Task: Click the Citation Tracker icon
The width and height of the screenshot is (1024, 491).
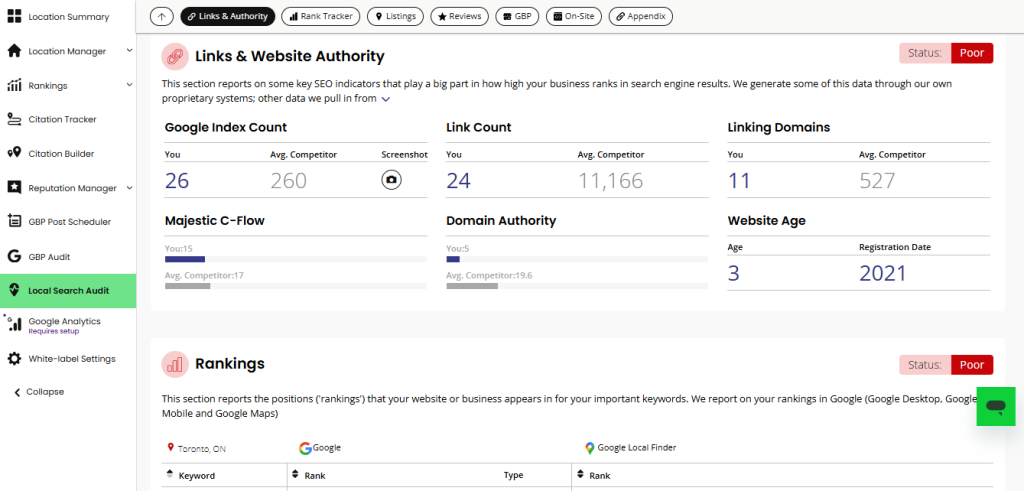Action: pyautogui.click(x=14, y=119)
